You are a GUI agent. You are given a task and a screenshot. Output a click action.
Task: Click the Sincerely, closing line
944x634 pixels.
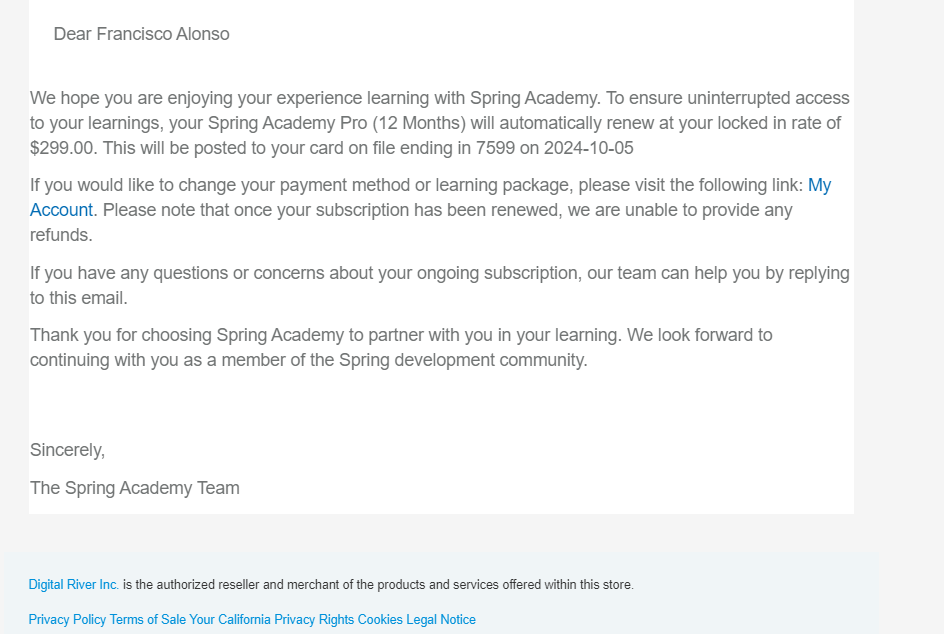[x=67, y=450]
